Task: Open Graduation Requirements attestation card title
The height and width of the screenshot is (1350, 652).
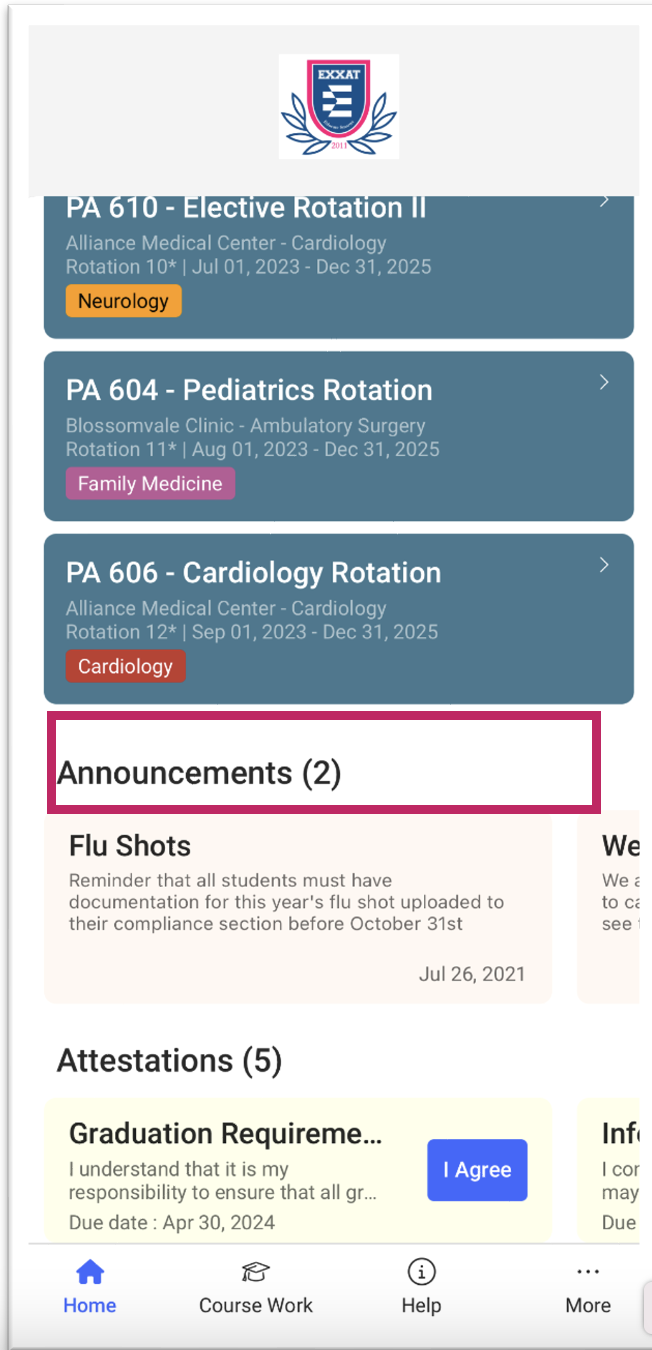Action: [x=225, y=1134]
